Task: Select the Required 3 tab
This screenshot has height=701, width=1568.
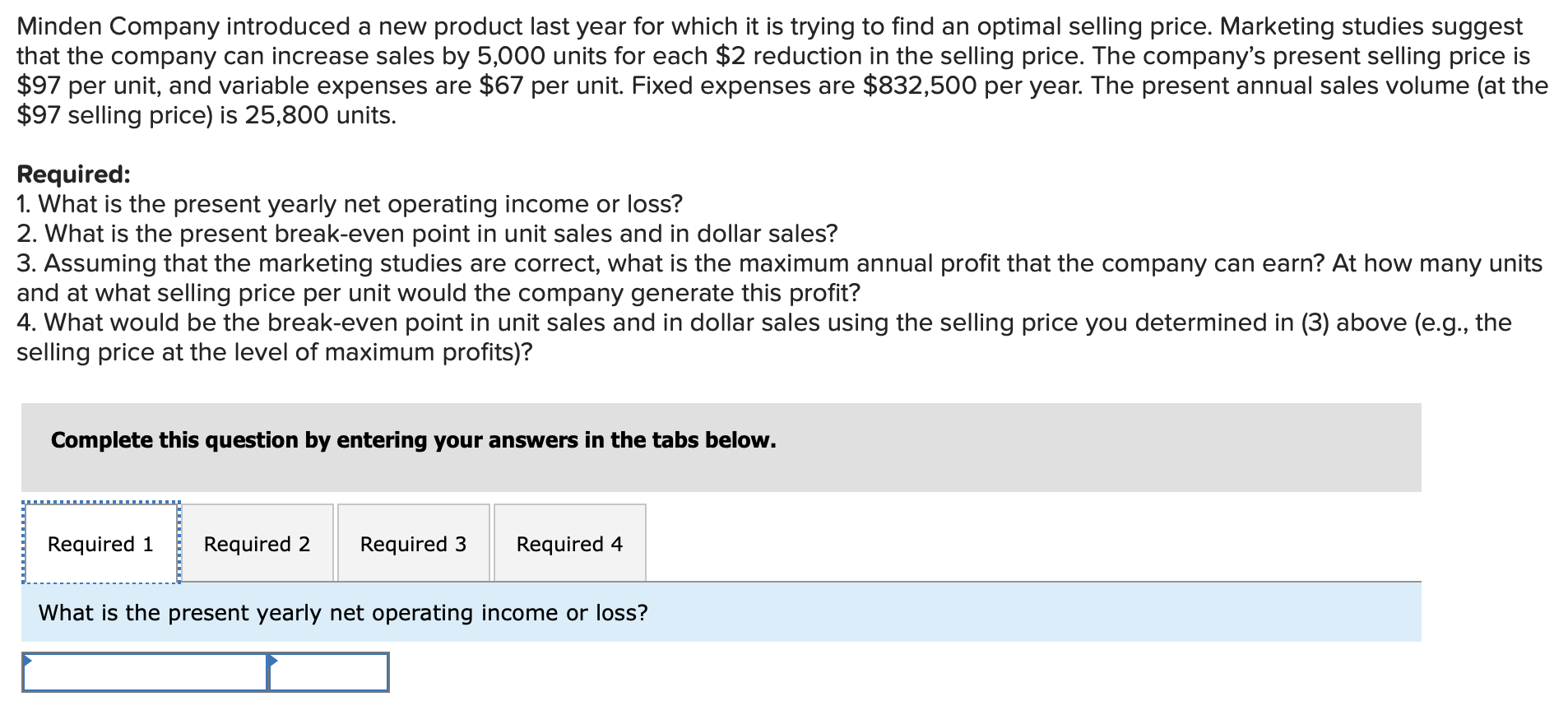Action: click(413, 544)
